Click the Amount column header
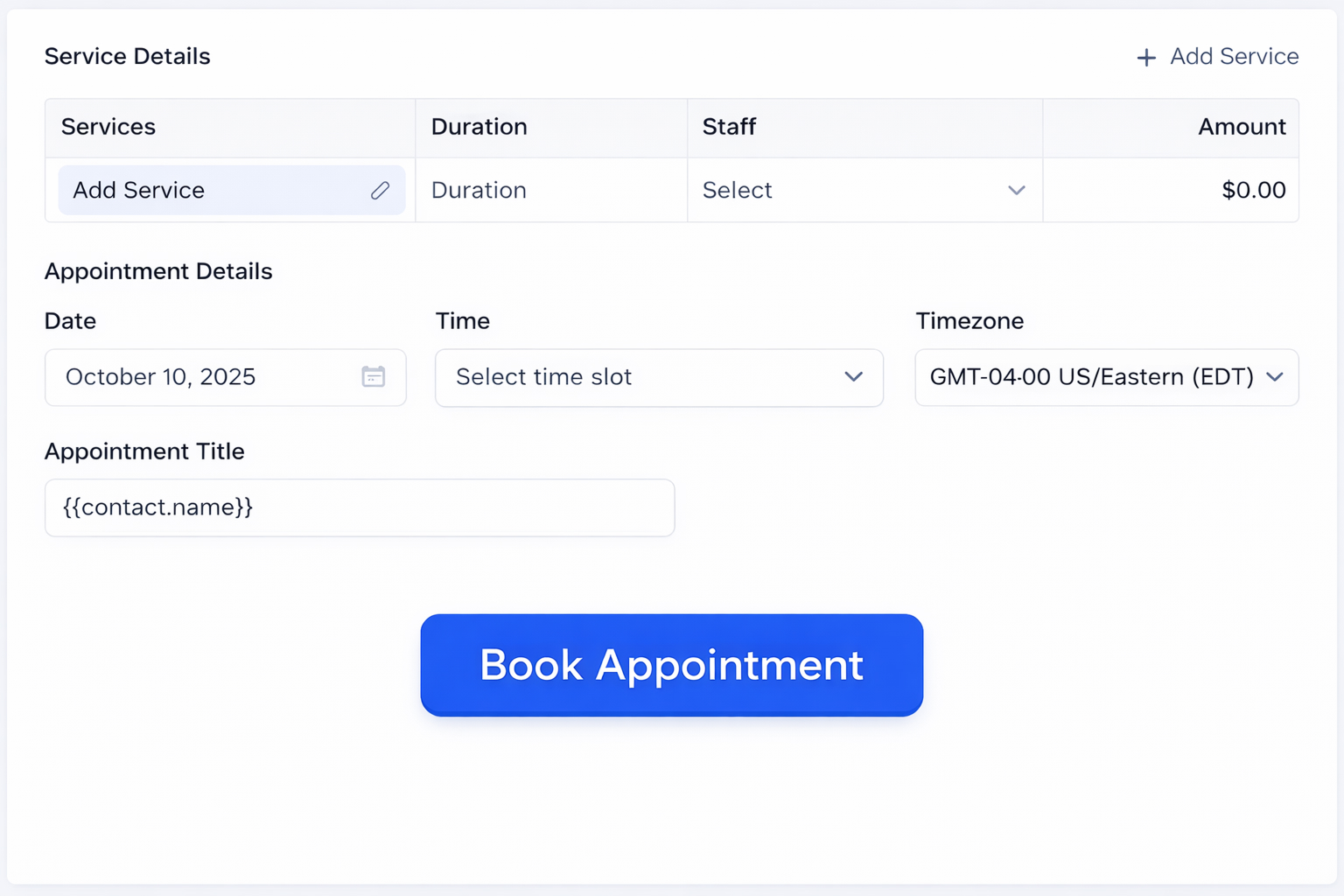Viewport: 1344px width, 896px height. click(1241, 127)
